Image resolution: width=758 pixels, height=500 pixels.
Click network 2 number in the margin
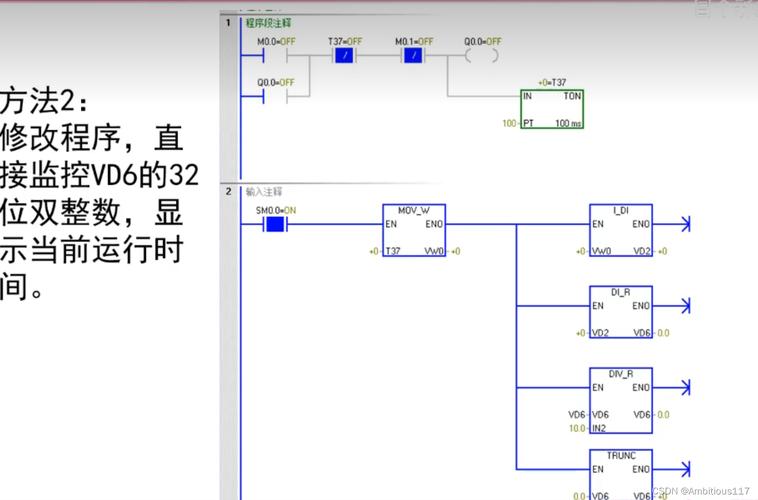pyautogui.click(x=228, y=191)
